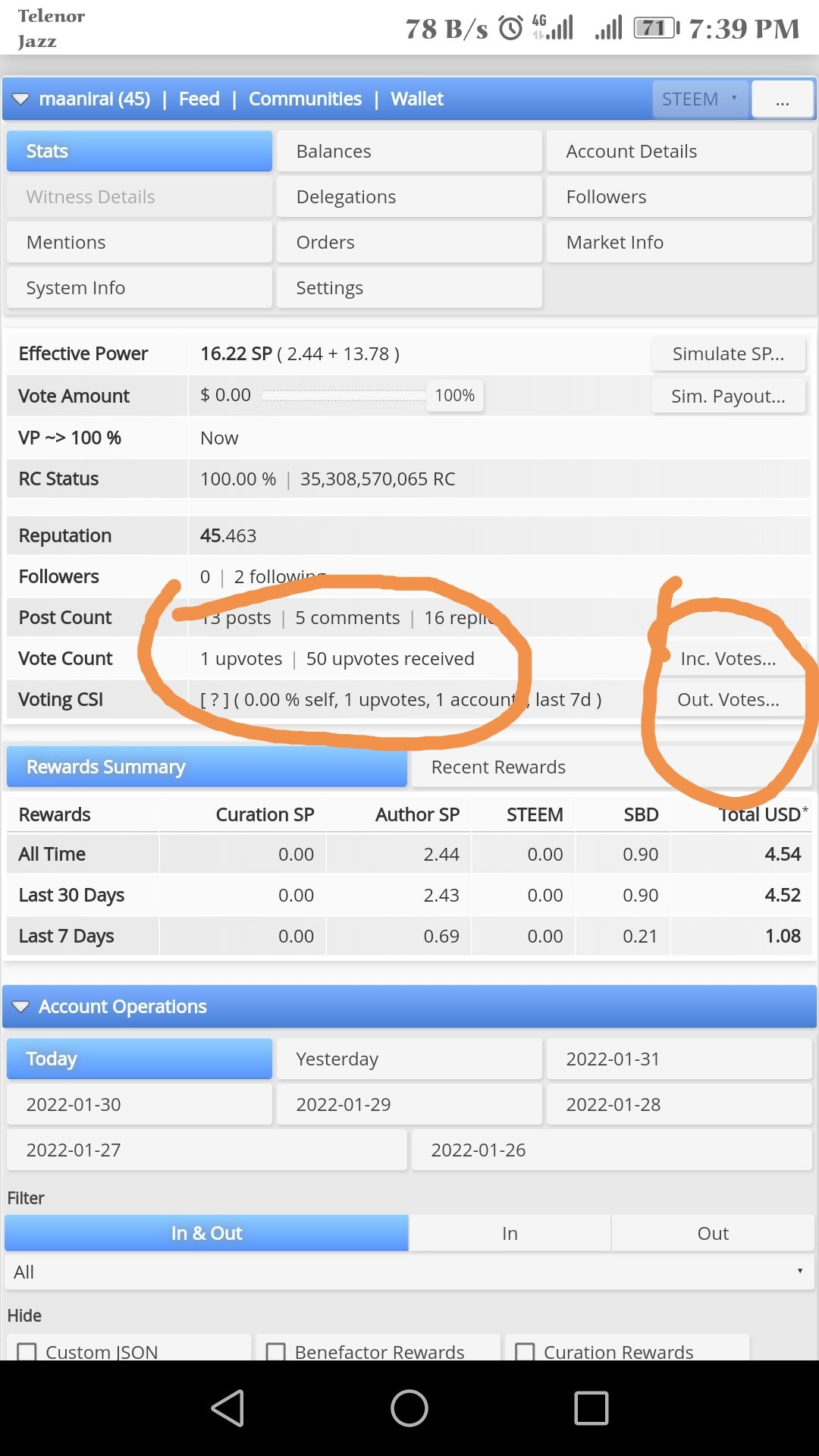Show Yesterday's account operations
Image resolution: width=819 pixels, height=1456 pixels.
pyautogui.click(x=409, y=1059)
